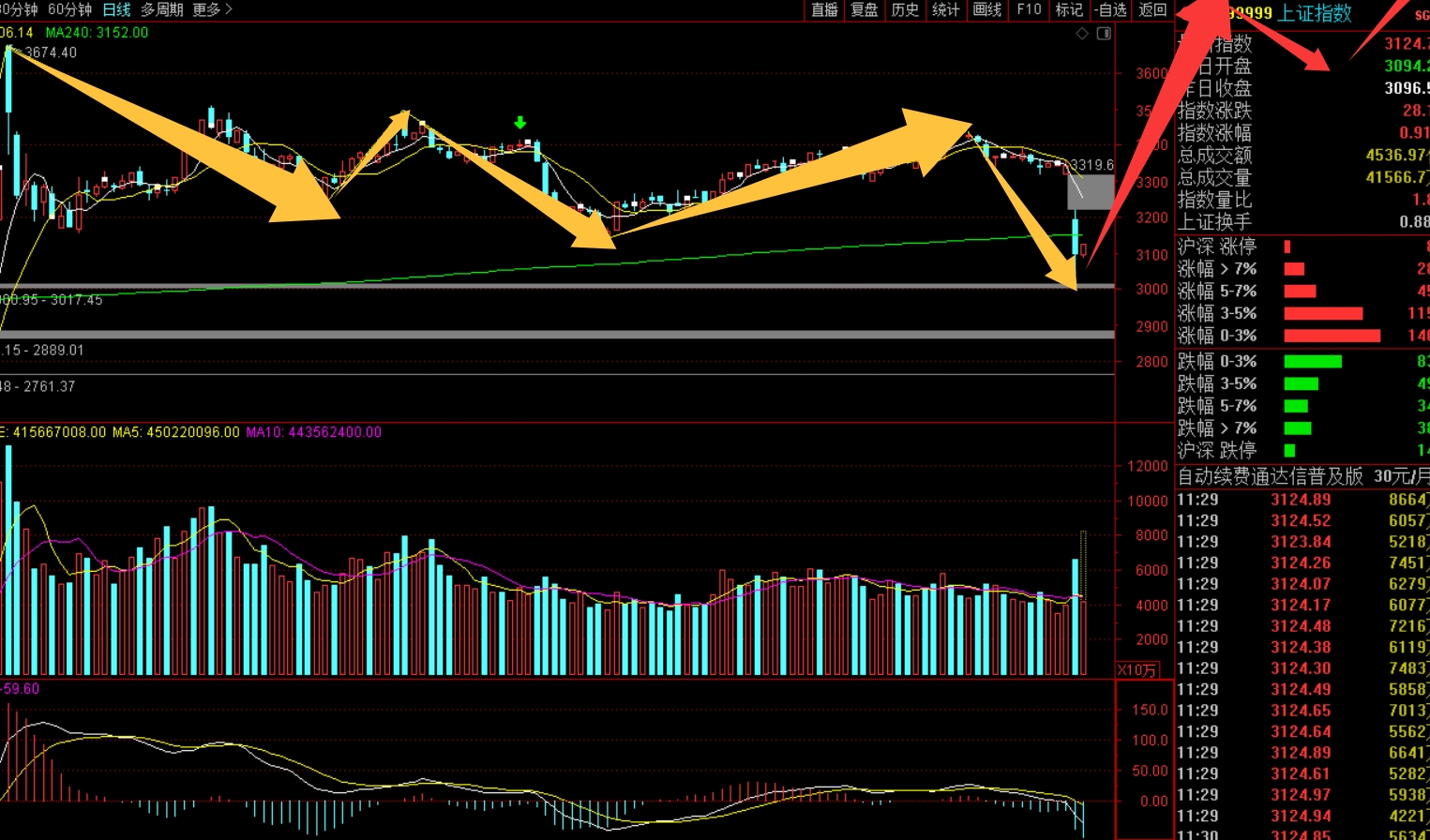Open the 自动续费通达信普及版 promotion link
This screenshot has width=1430, height=840.
(1303, 476)
